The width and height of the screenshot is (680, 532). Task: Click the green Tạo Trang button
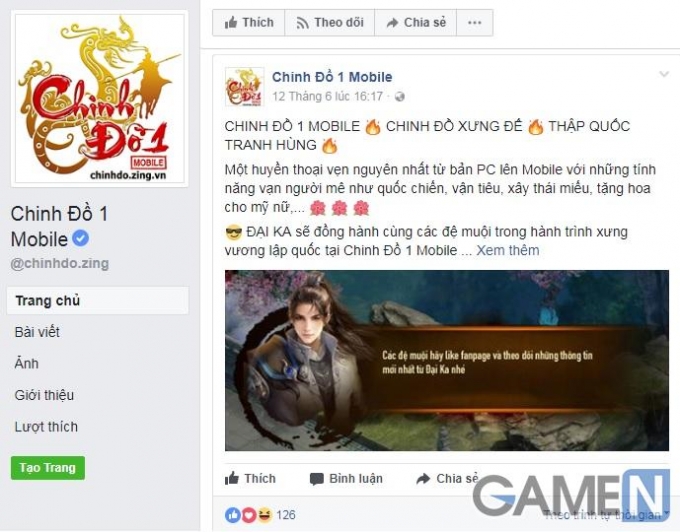(x=48, y=468)
